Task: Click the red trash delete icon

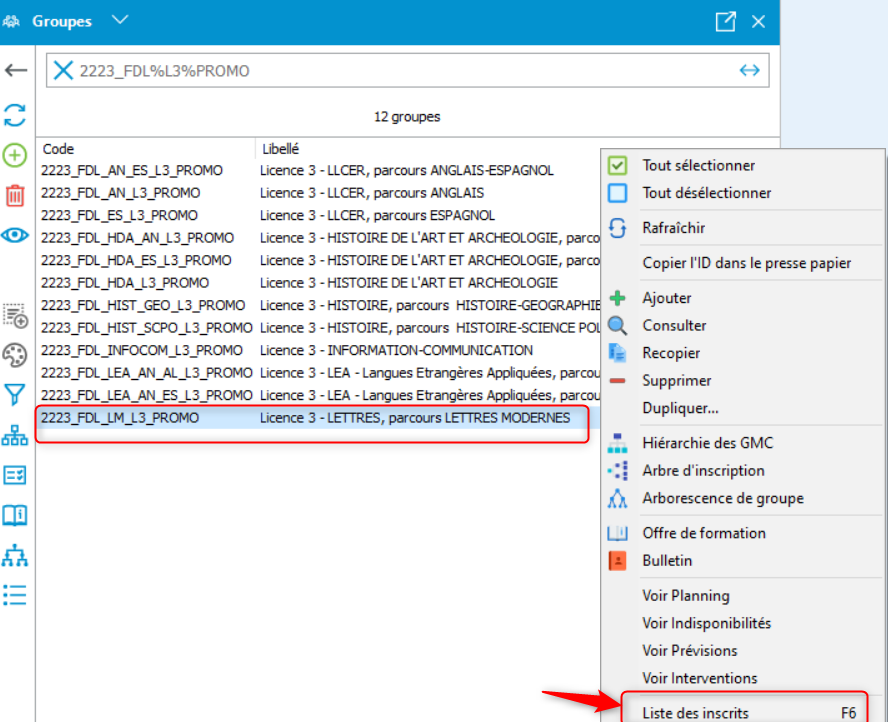Action: click(15, 195)
